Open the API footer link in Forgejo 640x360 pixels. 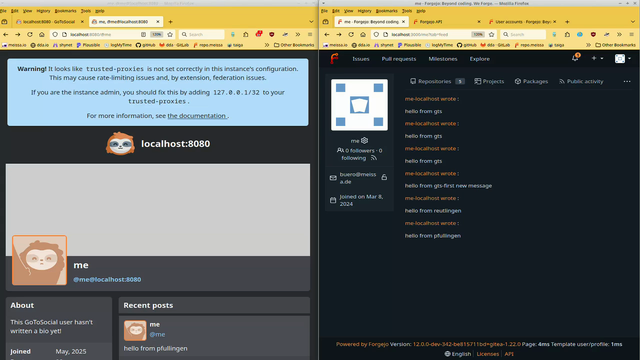click(509, 354)
